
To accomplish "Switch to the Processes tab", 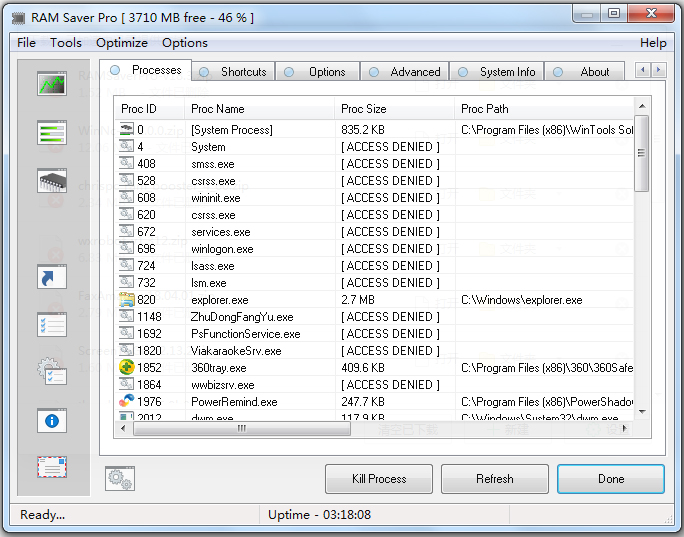I will tap(146, 70).
